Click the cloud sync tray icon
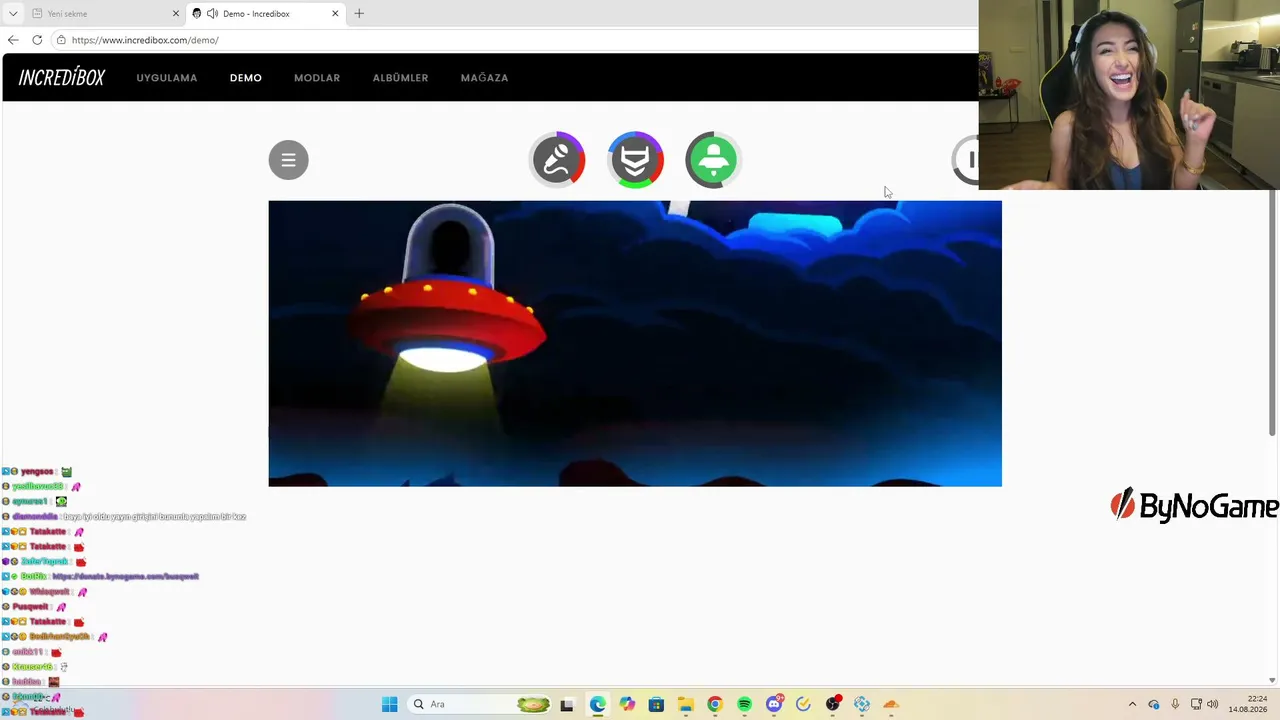 tap(1153, 704)
